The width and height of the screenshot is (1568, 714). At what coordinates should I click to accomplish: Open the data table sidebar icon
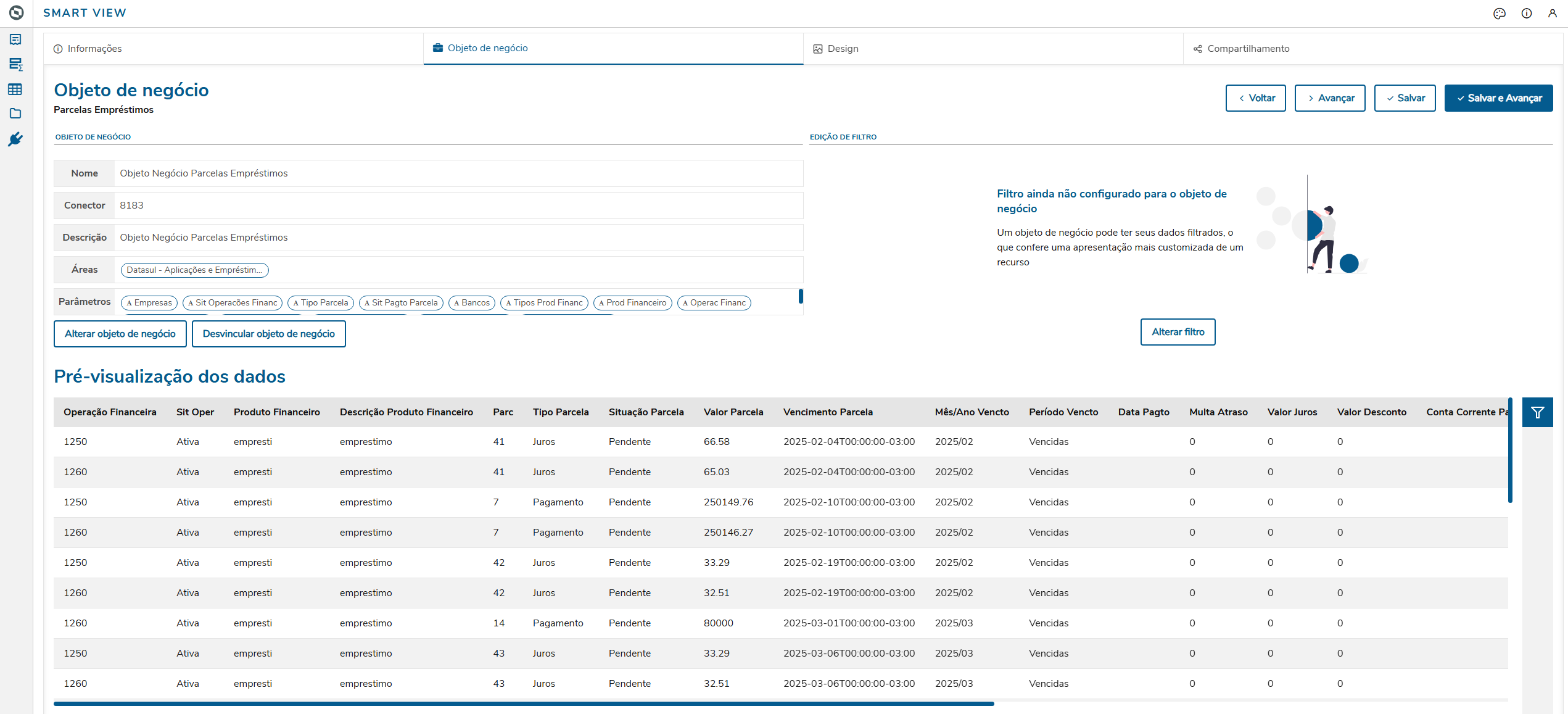pyautogui.click(x=15, y=89)
